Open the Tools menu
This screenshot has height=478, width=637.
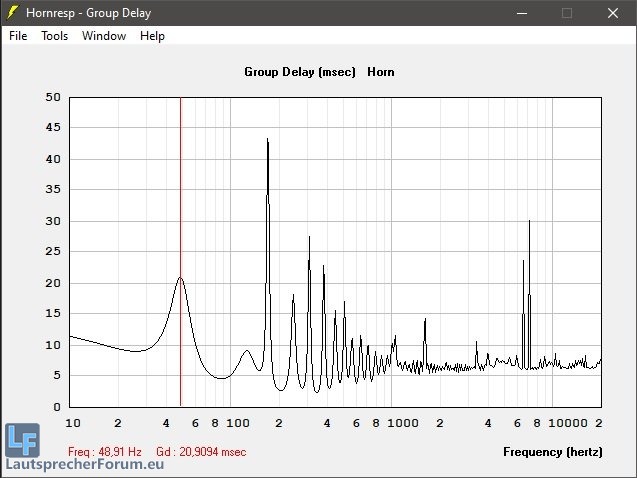pyautogui.click(x=54, y=36)
